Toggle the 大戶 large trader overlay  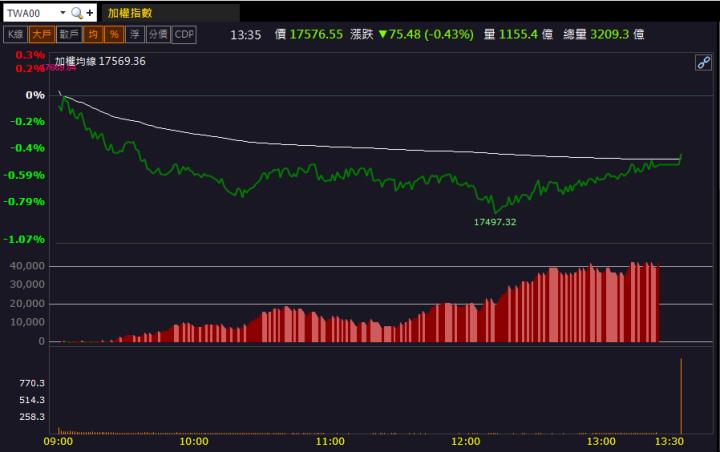42,34
